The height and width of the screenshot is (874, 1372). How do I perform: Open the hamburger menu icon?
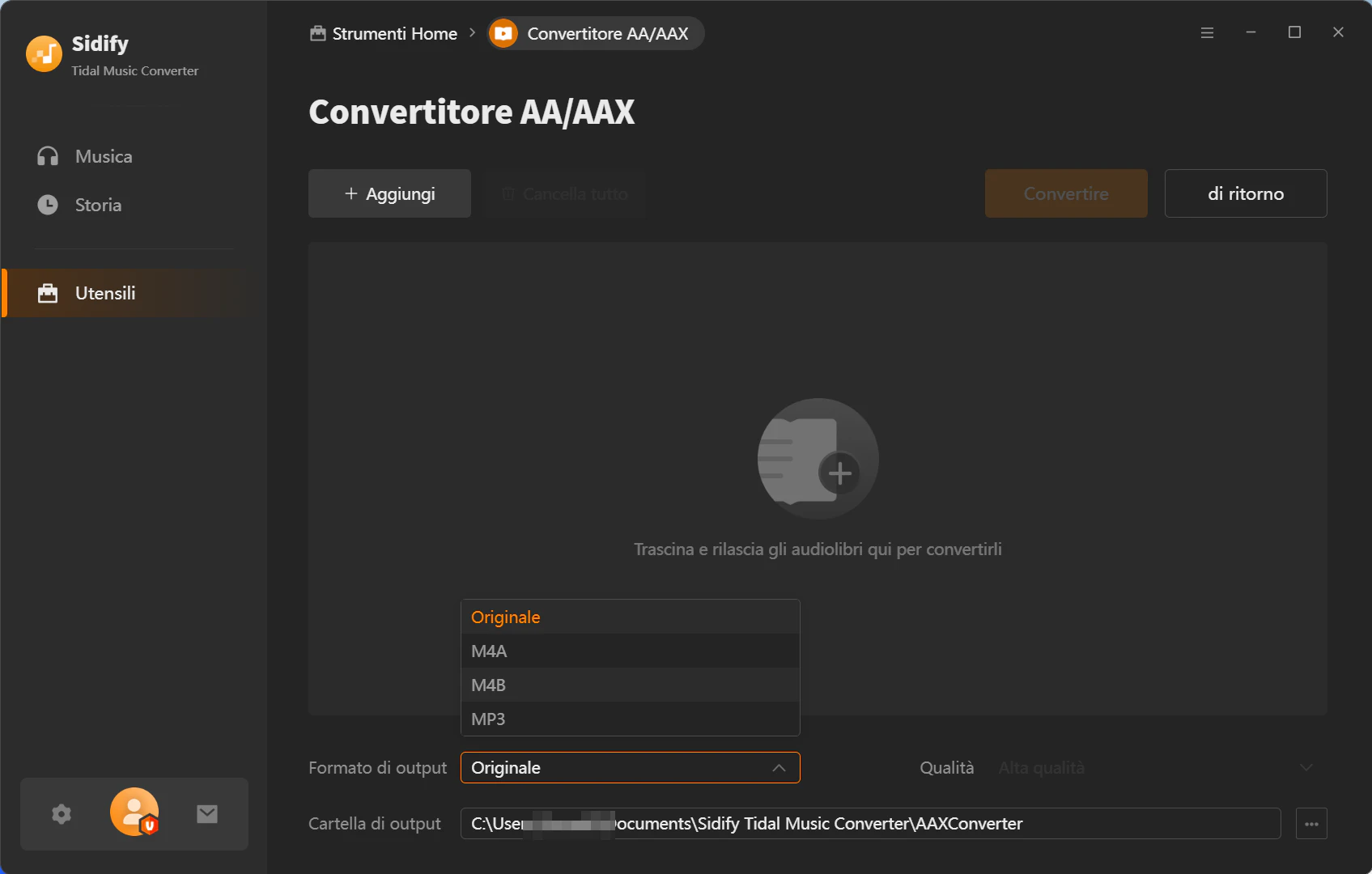coord(1207,32)
